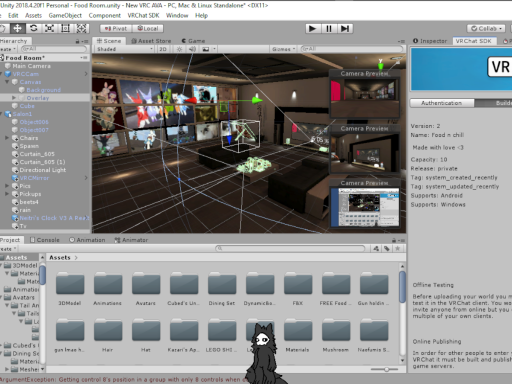Open VRCCam prefab arrow in Hierarchy
This screenshot has height=384, width=512.
[86, 74]
